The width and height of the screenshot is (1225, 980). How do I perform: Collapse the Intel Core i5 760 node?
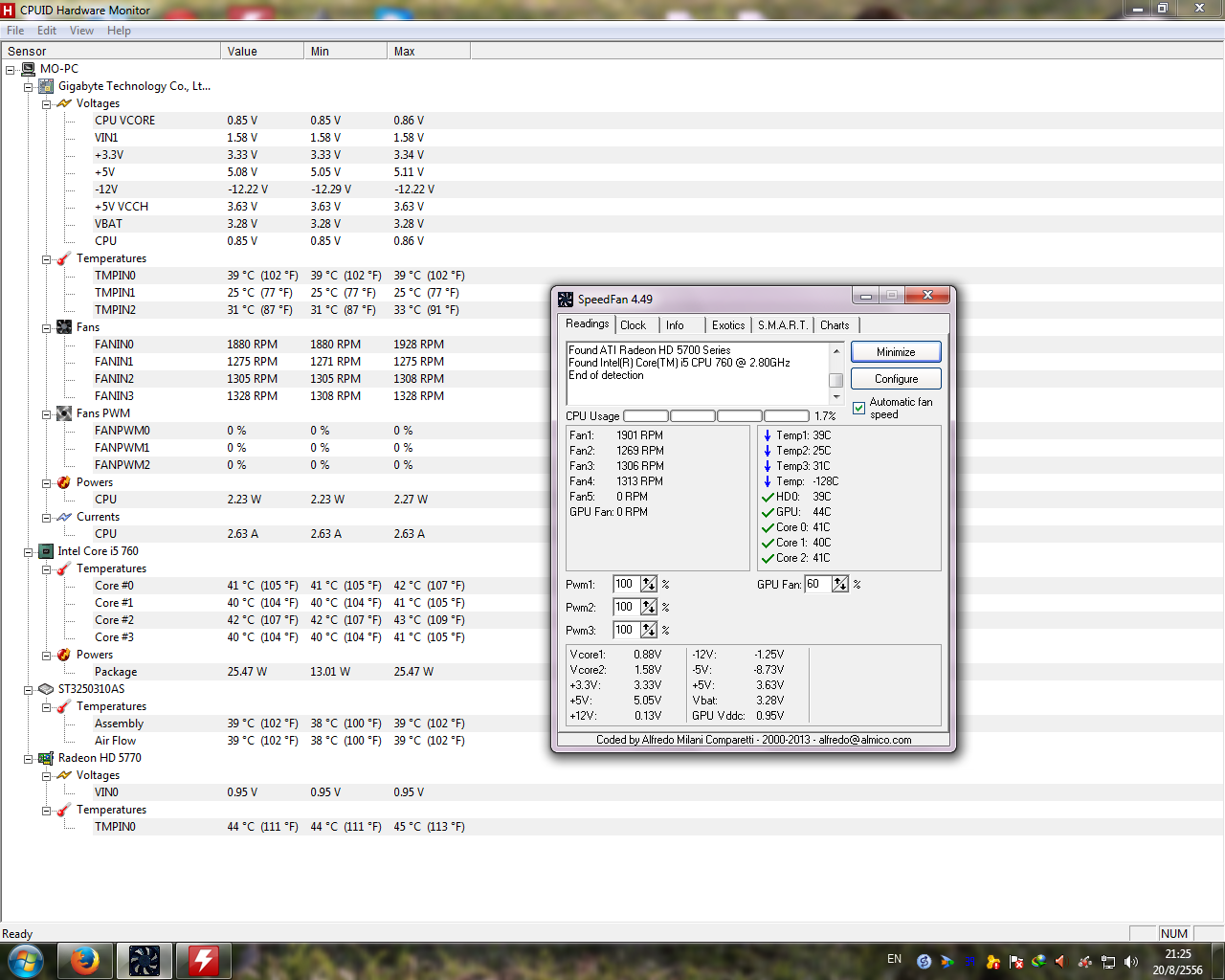pyautogui.click(x=29, y=552)
